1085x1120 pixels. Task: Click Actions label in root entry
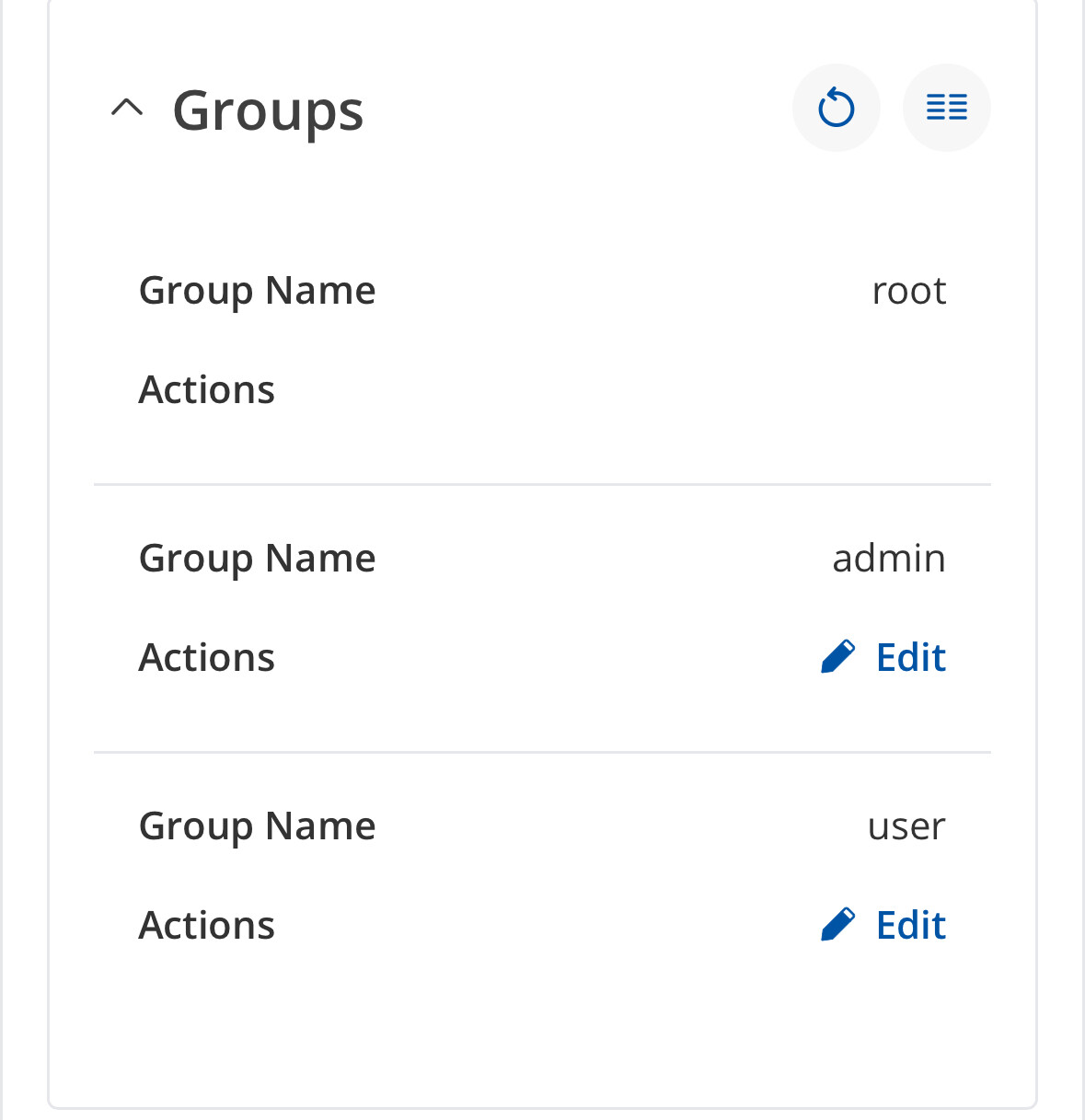click(x=206, y=390)
